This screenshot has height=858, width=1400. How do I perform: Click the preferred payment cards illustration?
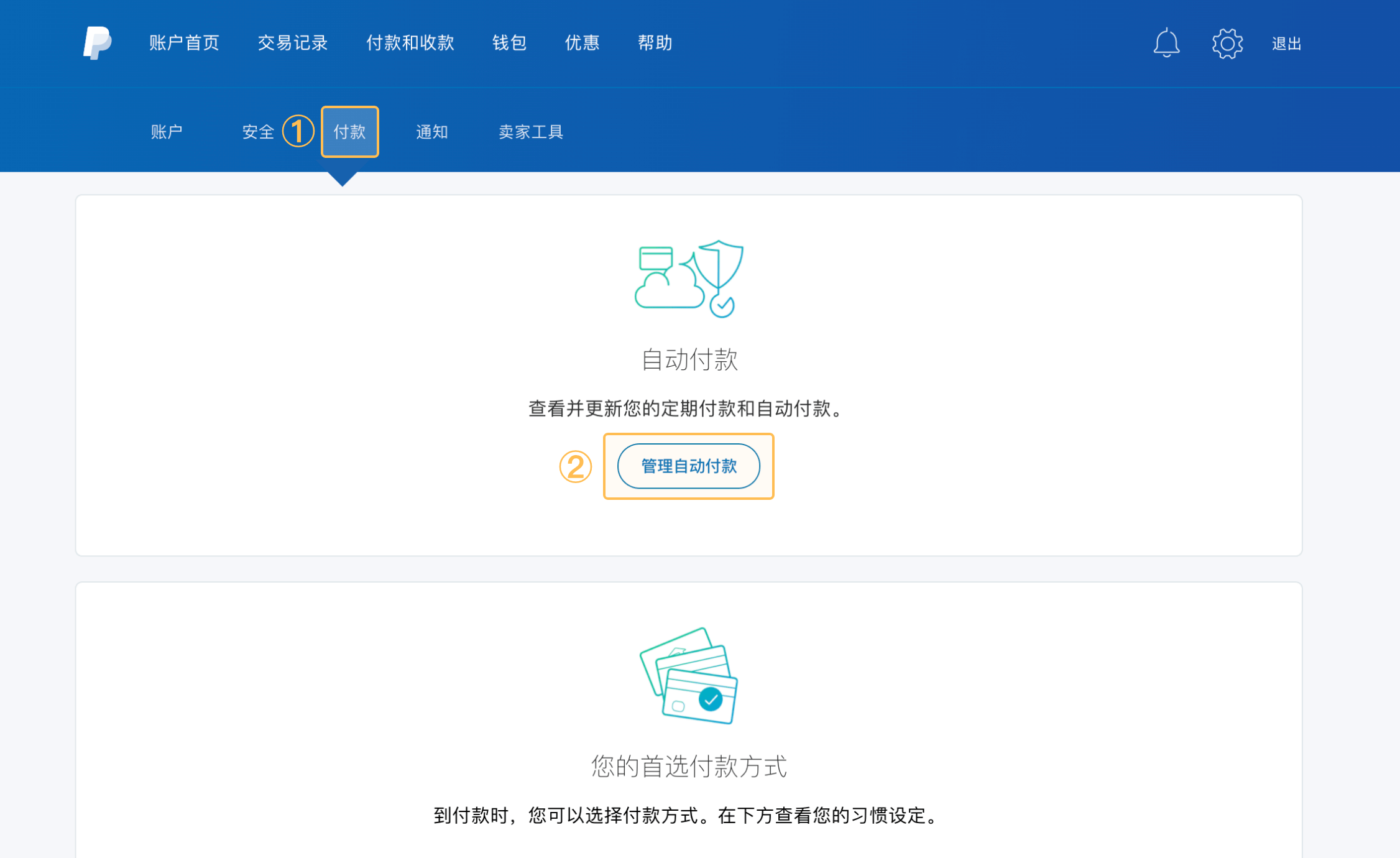(x=689, y=676)
